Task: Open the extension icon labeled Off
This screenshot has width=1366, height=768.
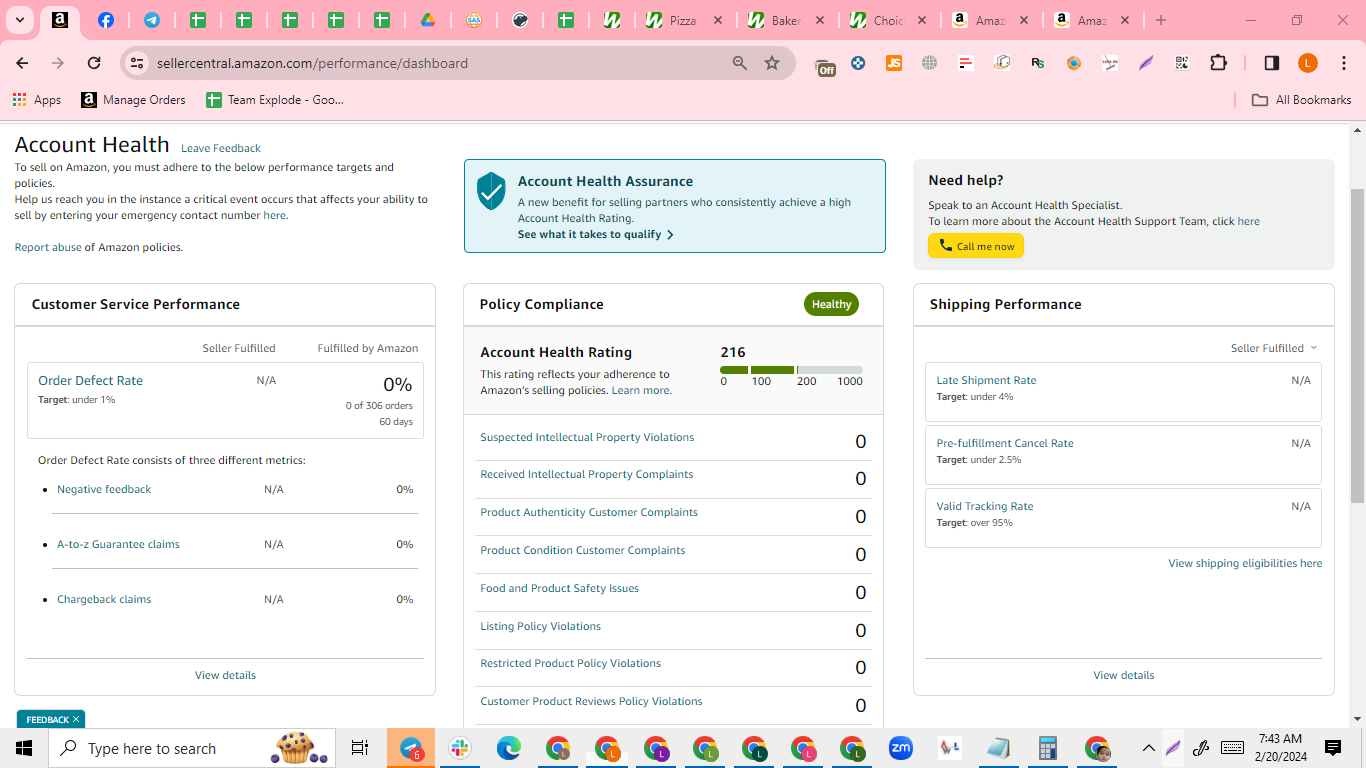Action: click(825, 65)
